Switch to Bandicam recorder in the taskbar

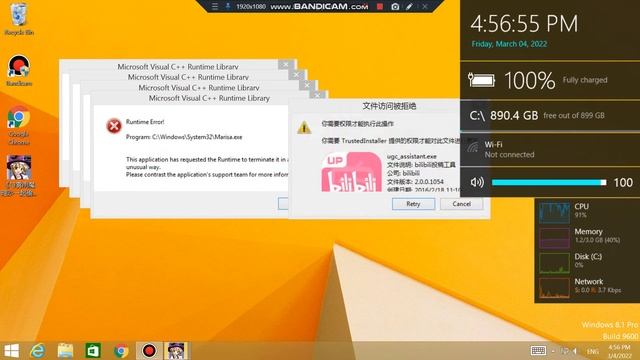(149, 351)
